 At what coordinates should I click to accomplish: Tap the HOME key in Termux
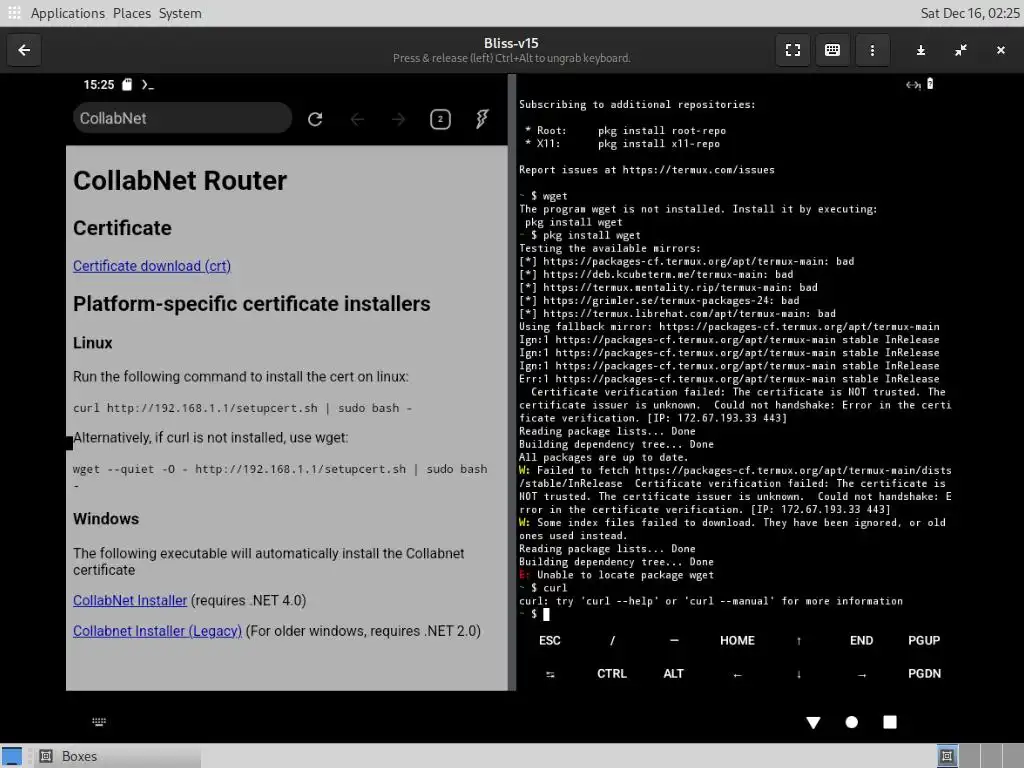(737, 641)
